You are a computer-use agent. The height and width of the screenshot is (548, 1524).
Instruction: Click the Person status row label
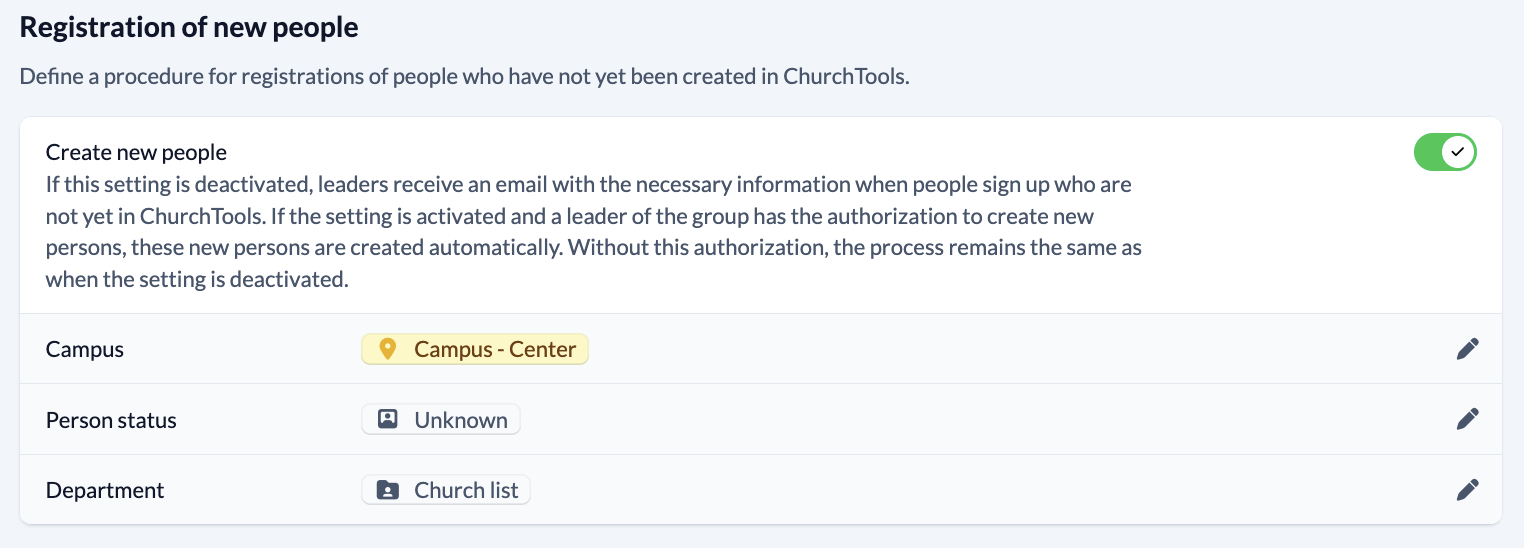(111, 420)
